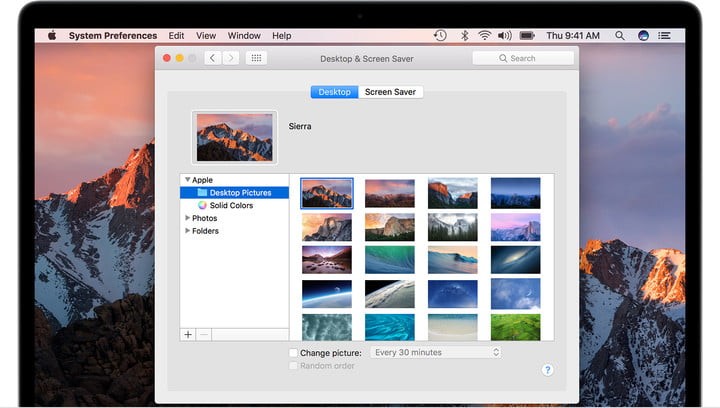
Task: Open Spotlight search magnifier
Action: coord(619,35)
